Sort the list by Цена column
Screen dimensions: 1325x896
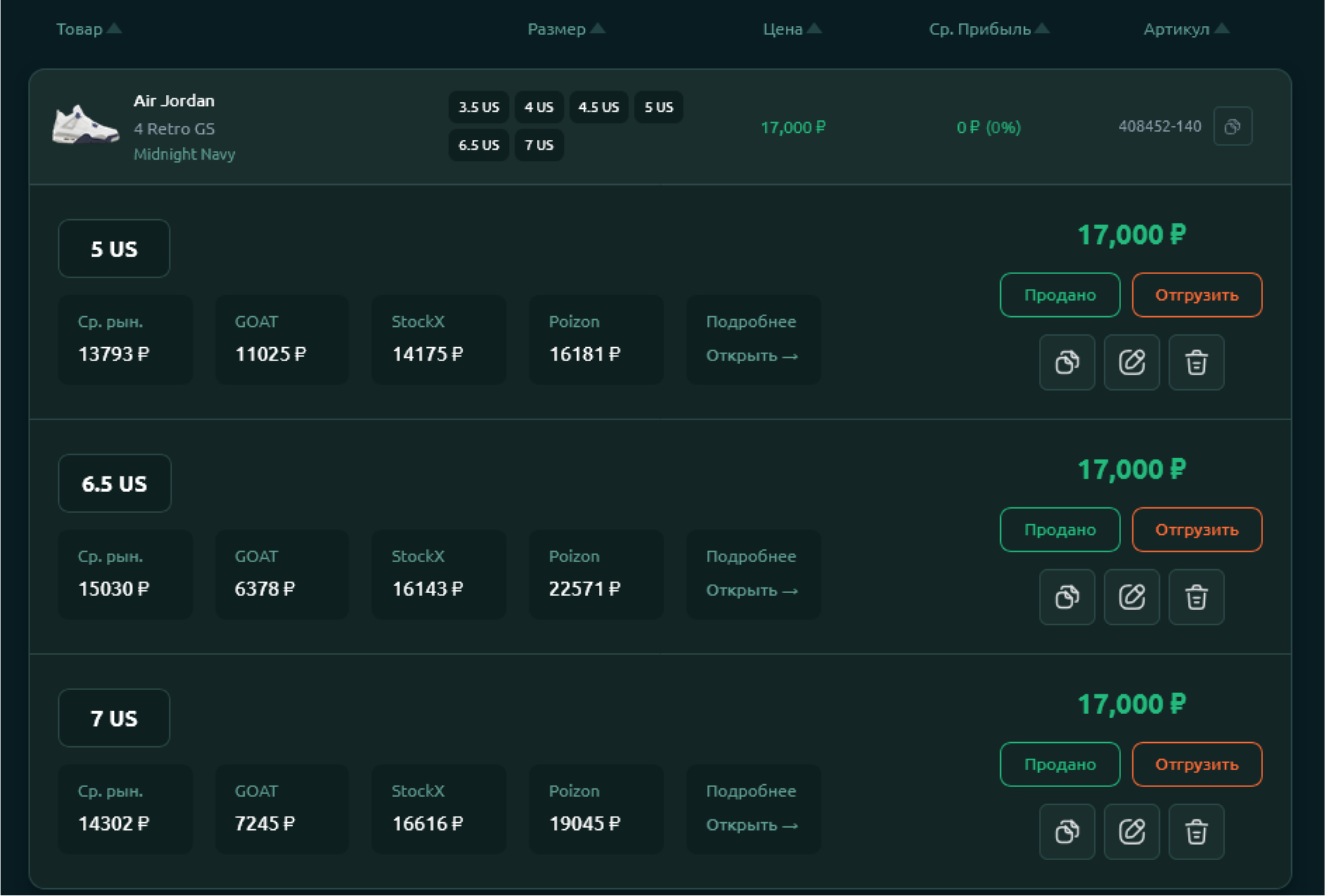click(792, 29)
